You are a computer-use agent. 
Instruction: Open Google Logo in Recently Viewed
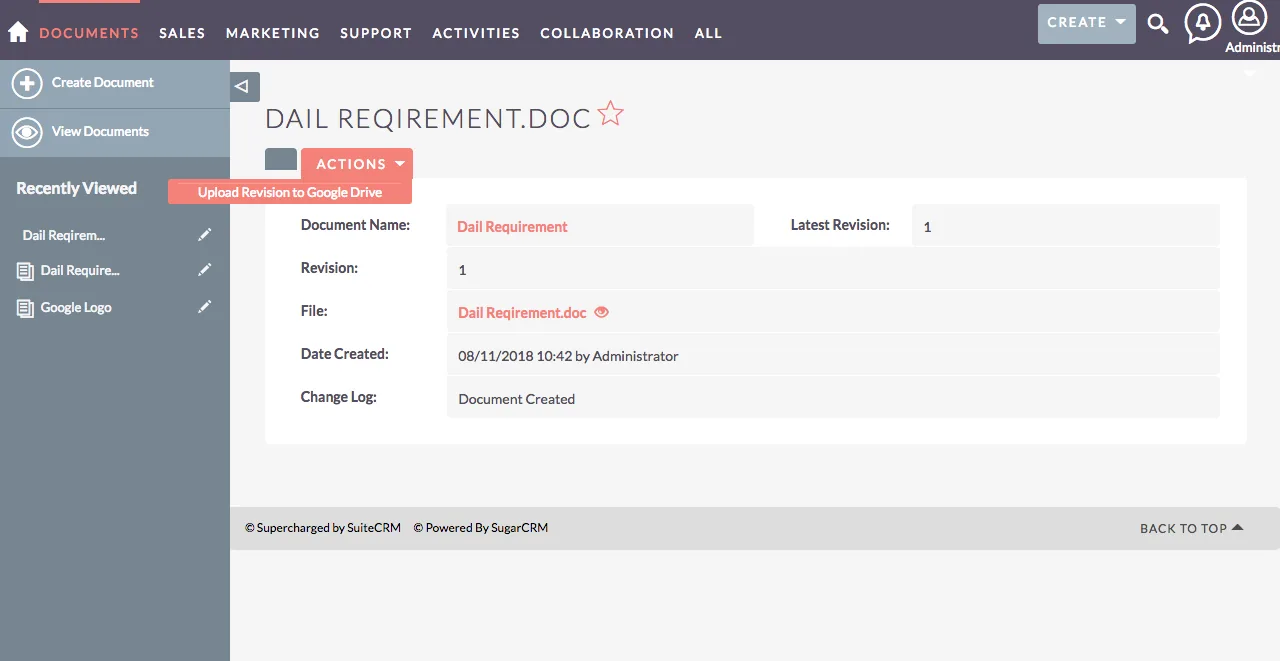(76, 308)
